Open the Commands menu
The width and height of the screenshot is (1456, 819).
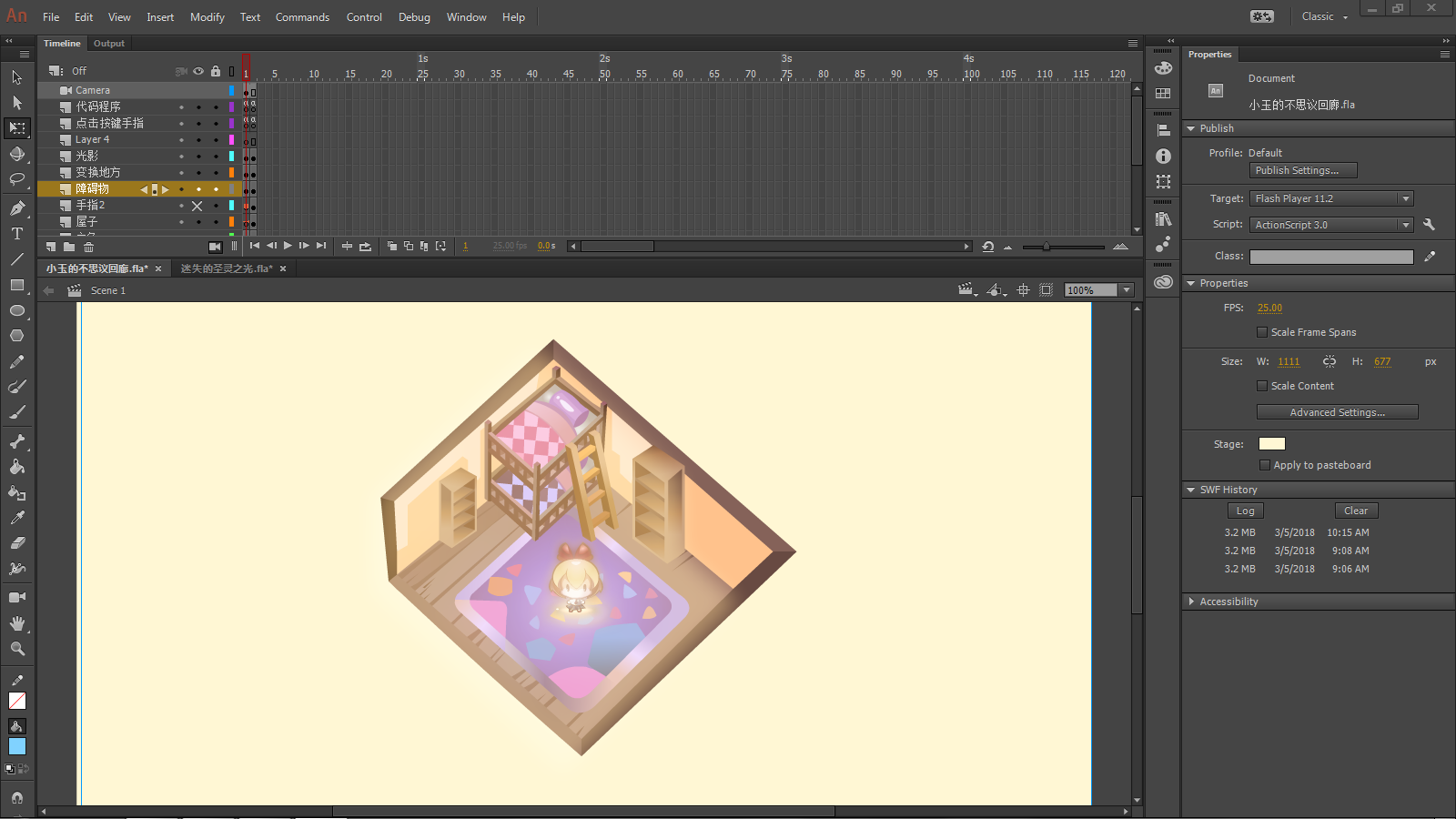click(x=303, y=17)
